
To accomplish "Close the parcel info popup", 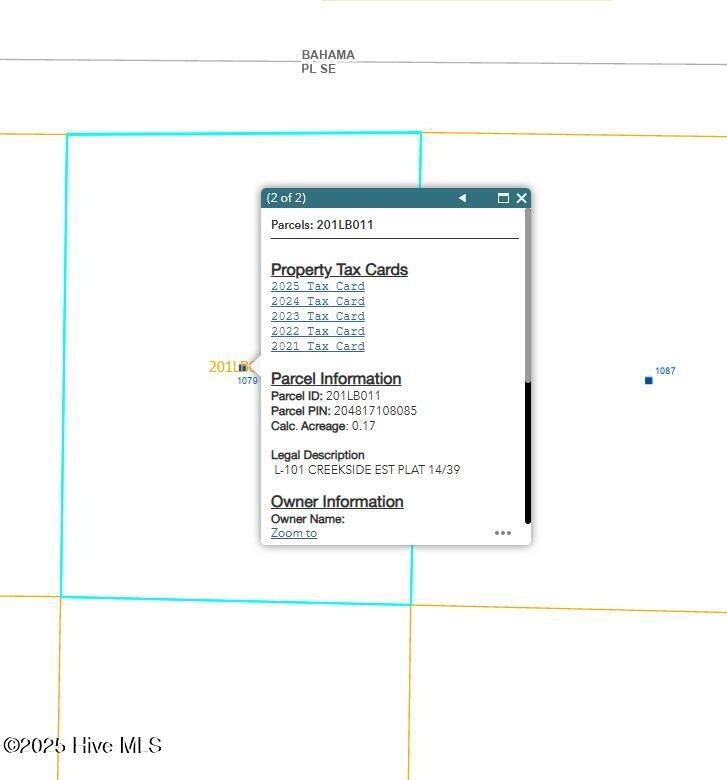I will (521, 198).
